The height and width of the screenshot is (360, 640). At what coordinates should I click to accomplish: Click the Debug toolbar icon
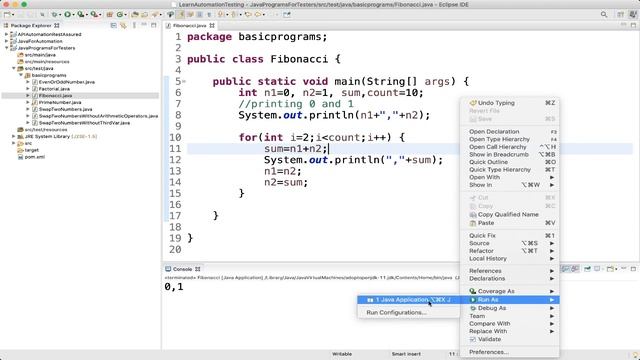point(54,15)
